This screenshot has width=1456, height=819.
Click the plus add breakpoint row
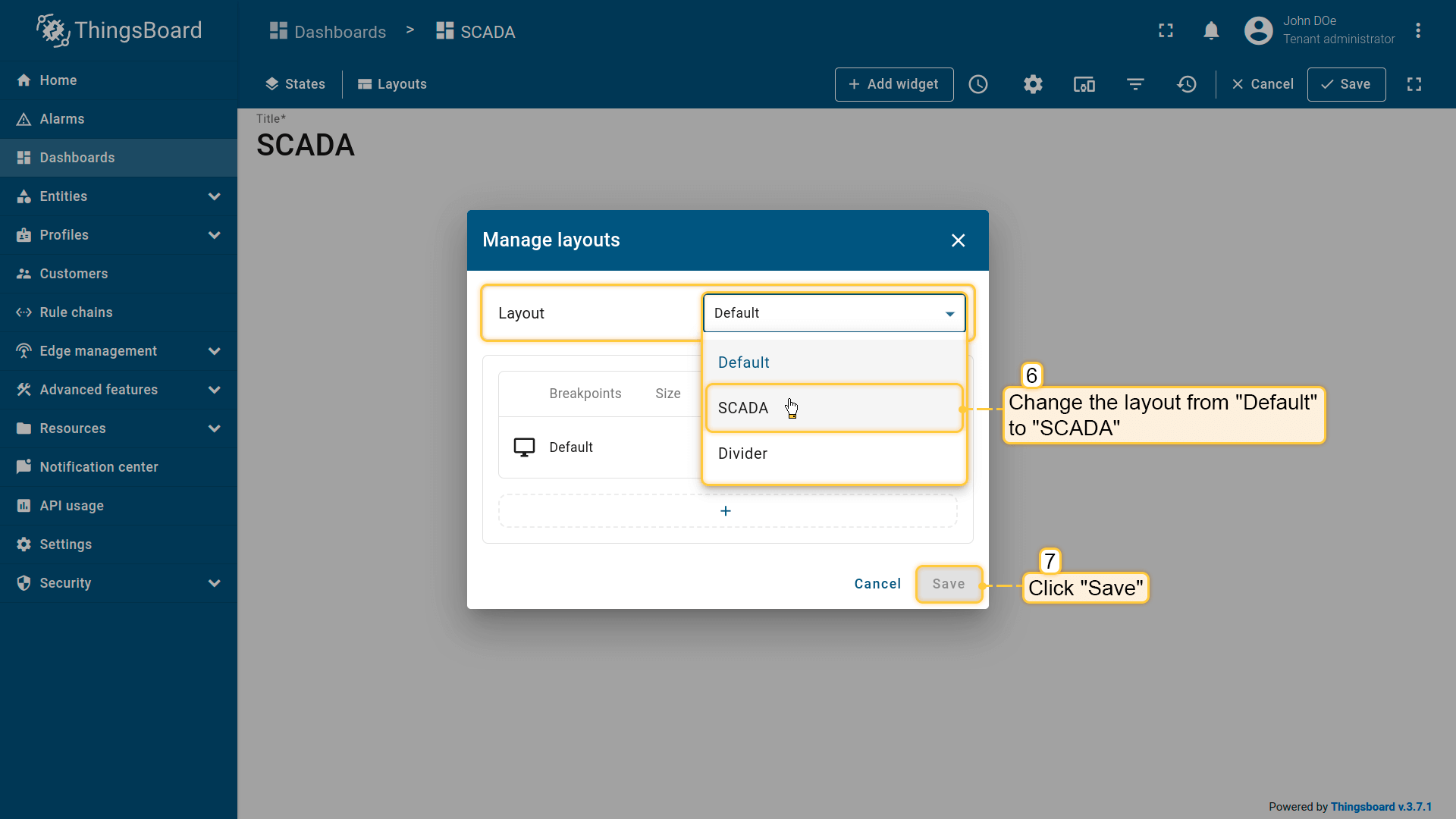click(726, 511)
